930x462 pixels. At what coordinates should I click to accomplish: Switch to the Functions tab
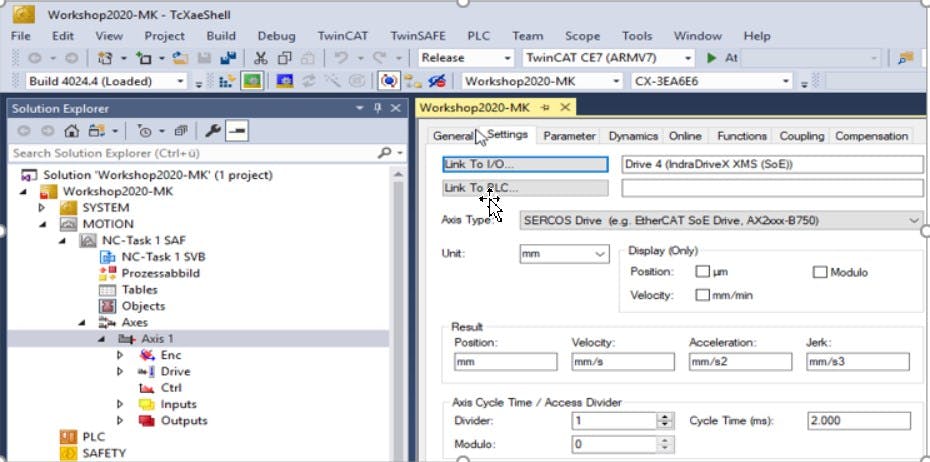coord(741,136)
